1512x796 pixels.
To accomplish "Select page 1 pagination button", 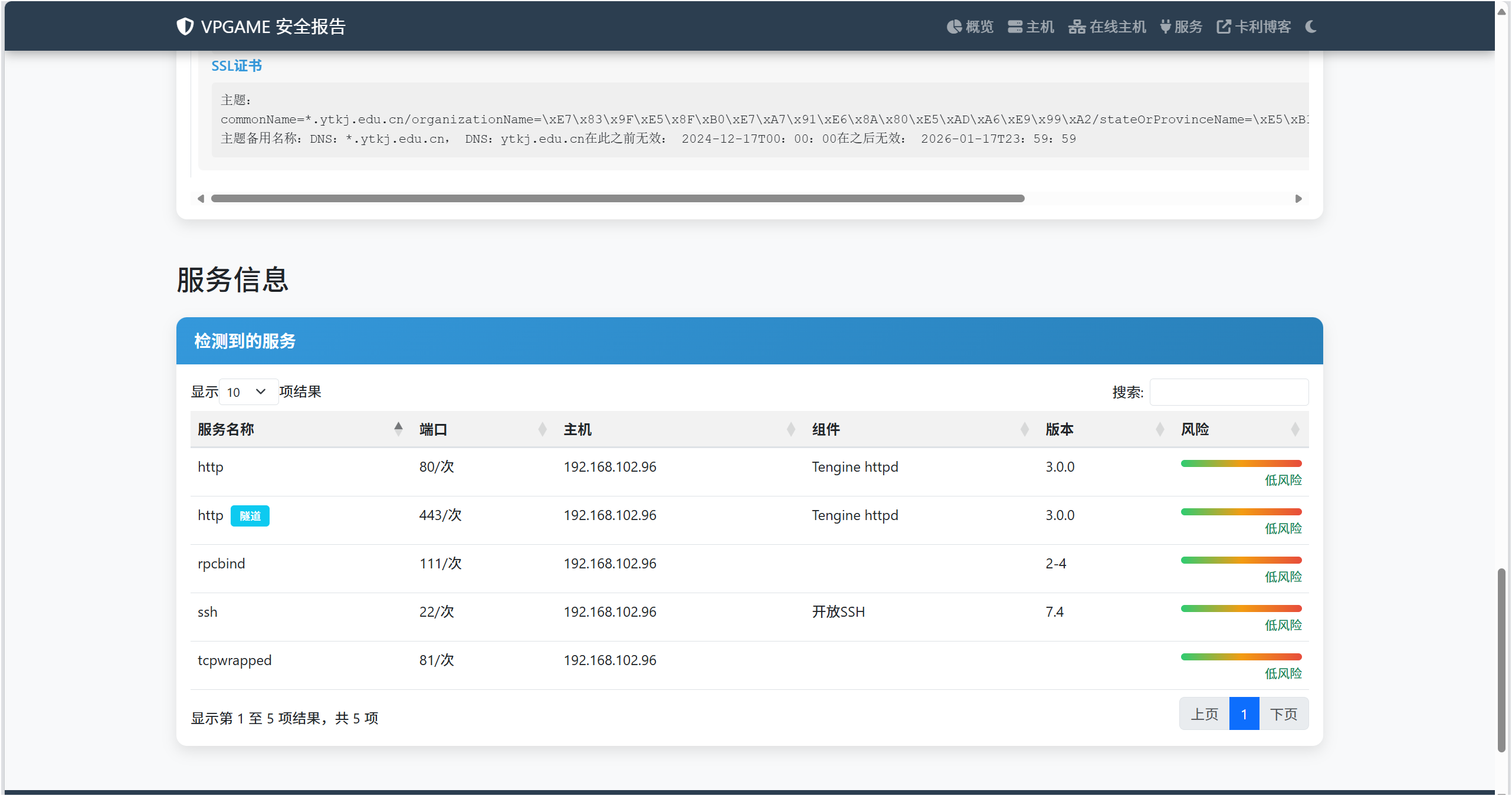I will click(1244, 714).
